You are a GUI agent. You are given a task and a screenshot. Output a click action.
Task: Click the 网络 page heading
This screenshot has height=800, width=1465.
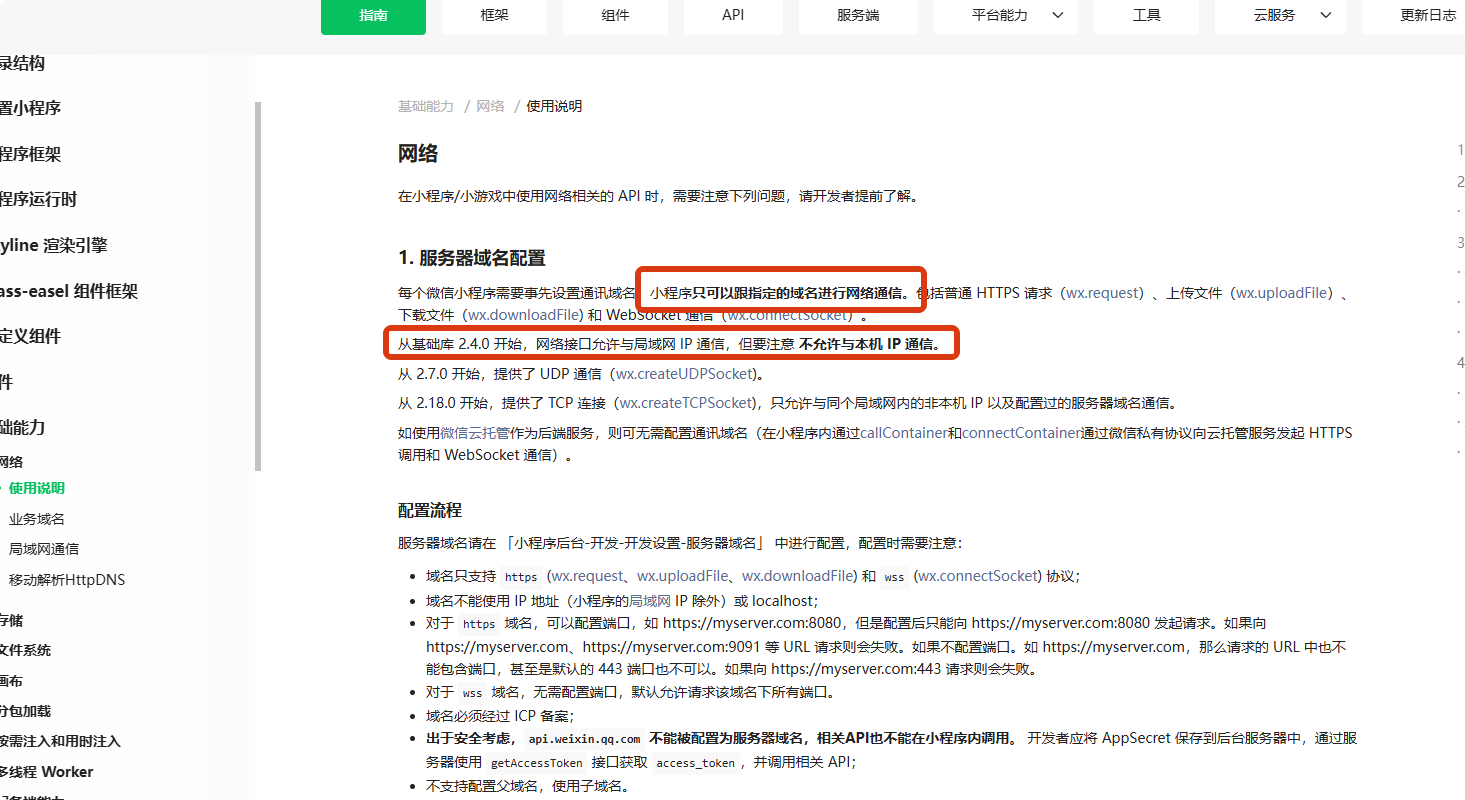click(x=418, y=153)
